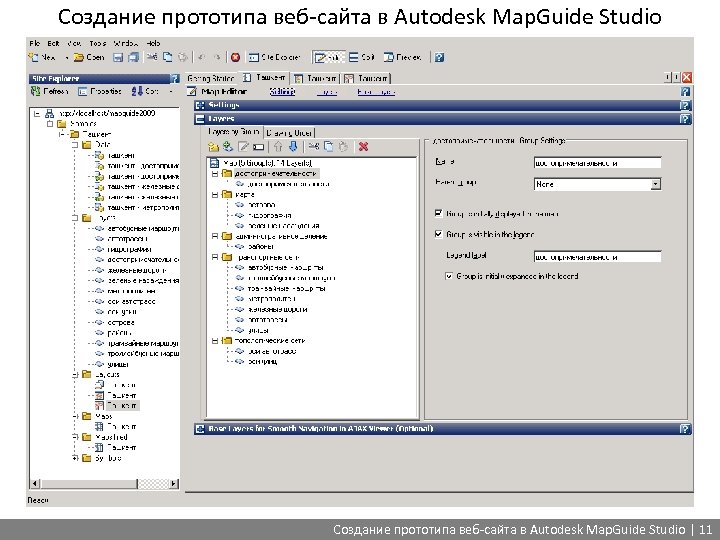Open the Help menu
Screen dimensions: 720x540
[x=153, y=43]
